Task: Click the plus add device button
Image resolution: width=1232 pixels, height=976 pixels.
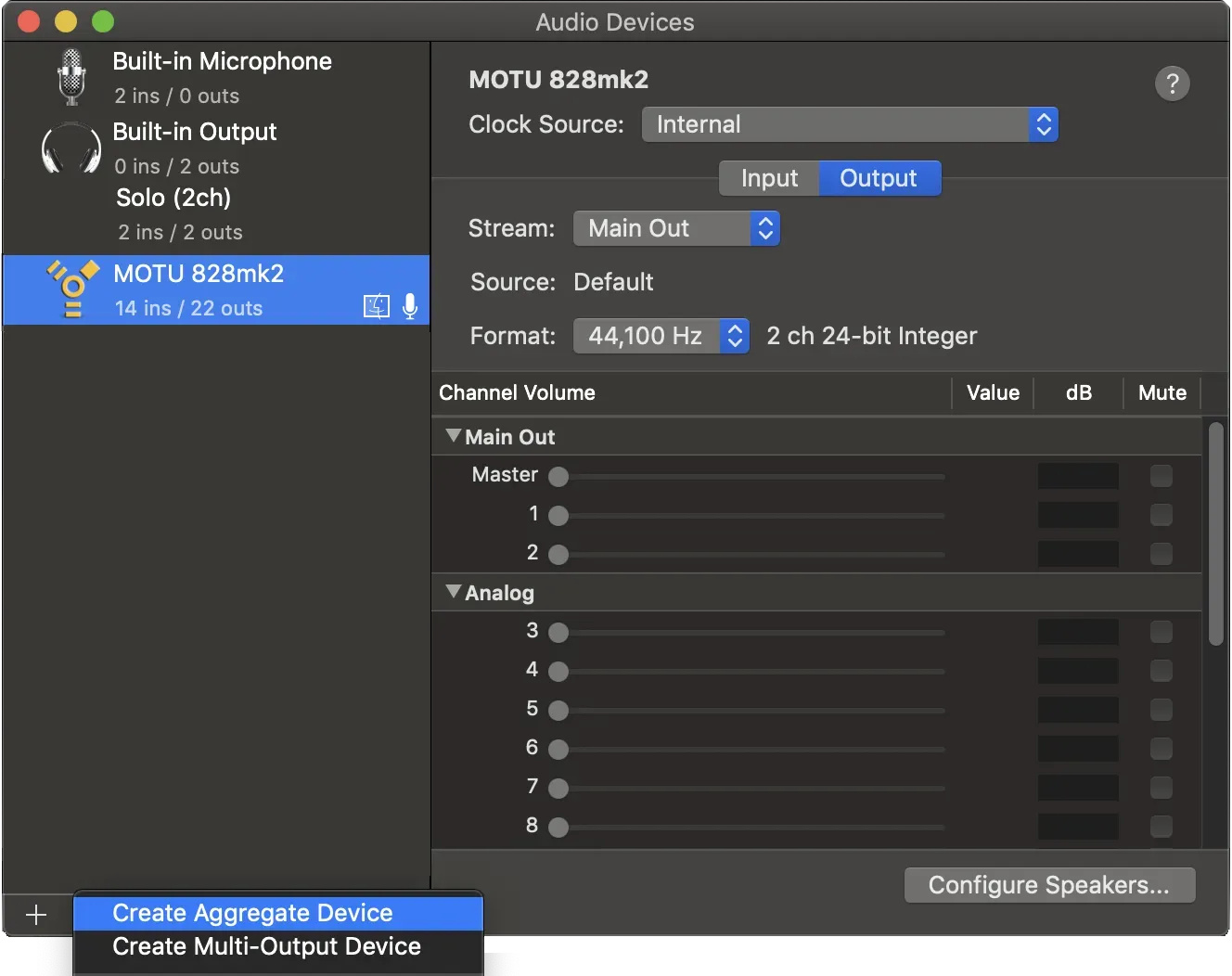Action: click(x=36, y=915)
